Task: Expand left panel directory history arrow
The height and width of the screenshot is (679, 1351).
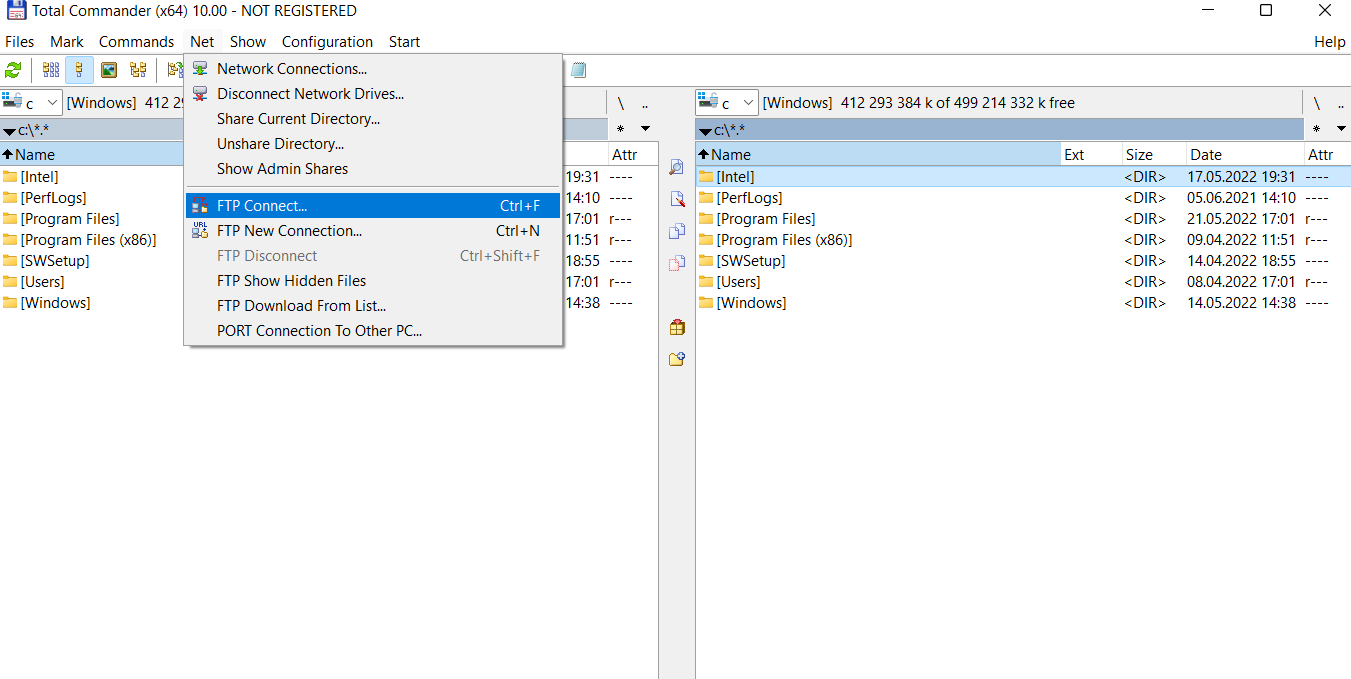Action: (645, 129)
